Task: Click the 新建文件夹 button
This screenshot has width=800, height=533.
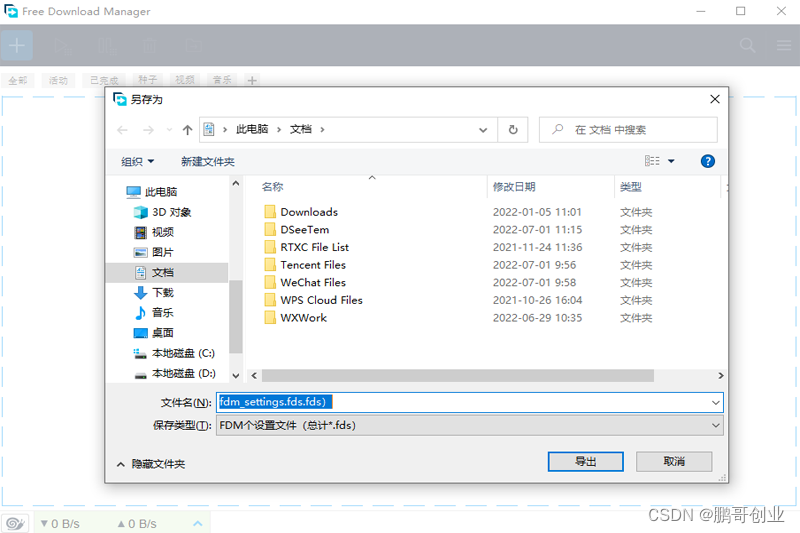Action: (208, 162)
